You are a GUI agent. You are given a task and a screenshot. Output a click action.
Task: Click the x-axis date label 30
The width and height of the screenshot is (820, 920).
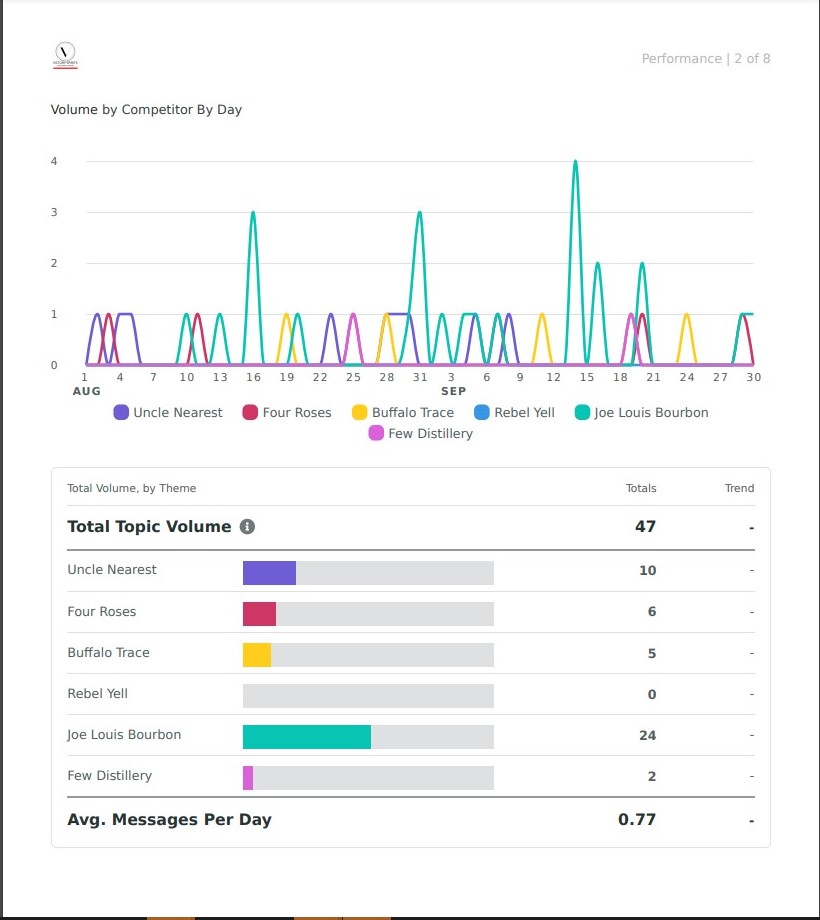coord(754,377)
